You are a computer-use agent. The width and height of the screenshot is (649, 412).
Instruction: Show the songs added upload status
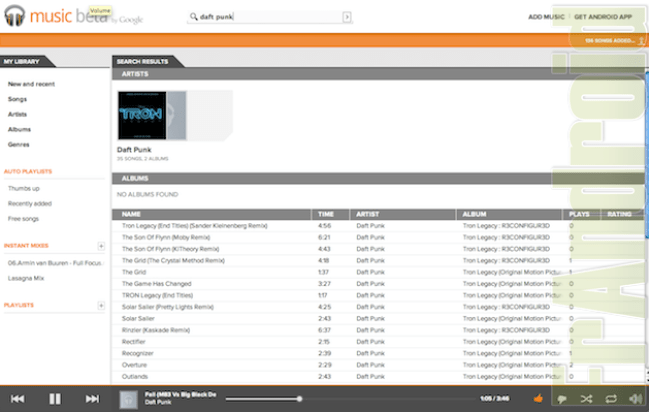point(614,41)
